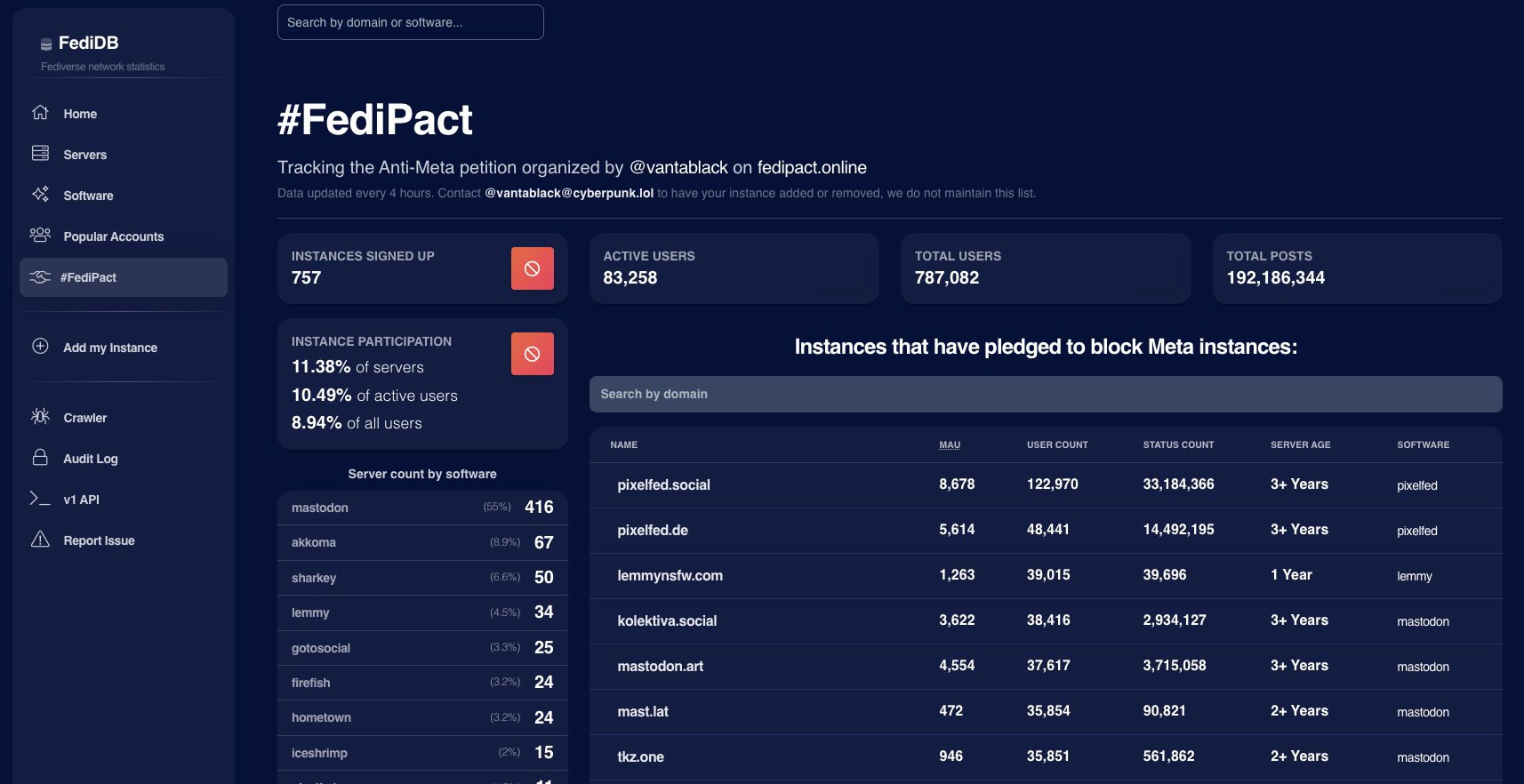
Task: Select the iceshrimp software count row
Action: pyautogui.click(x=422, y=753)
